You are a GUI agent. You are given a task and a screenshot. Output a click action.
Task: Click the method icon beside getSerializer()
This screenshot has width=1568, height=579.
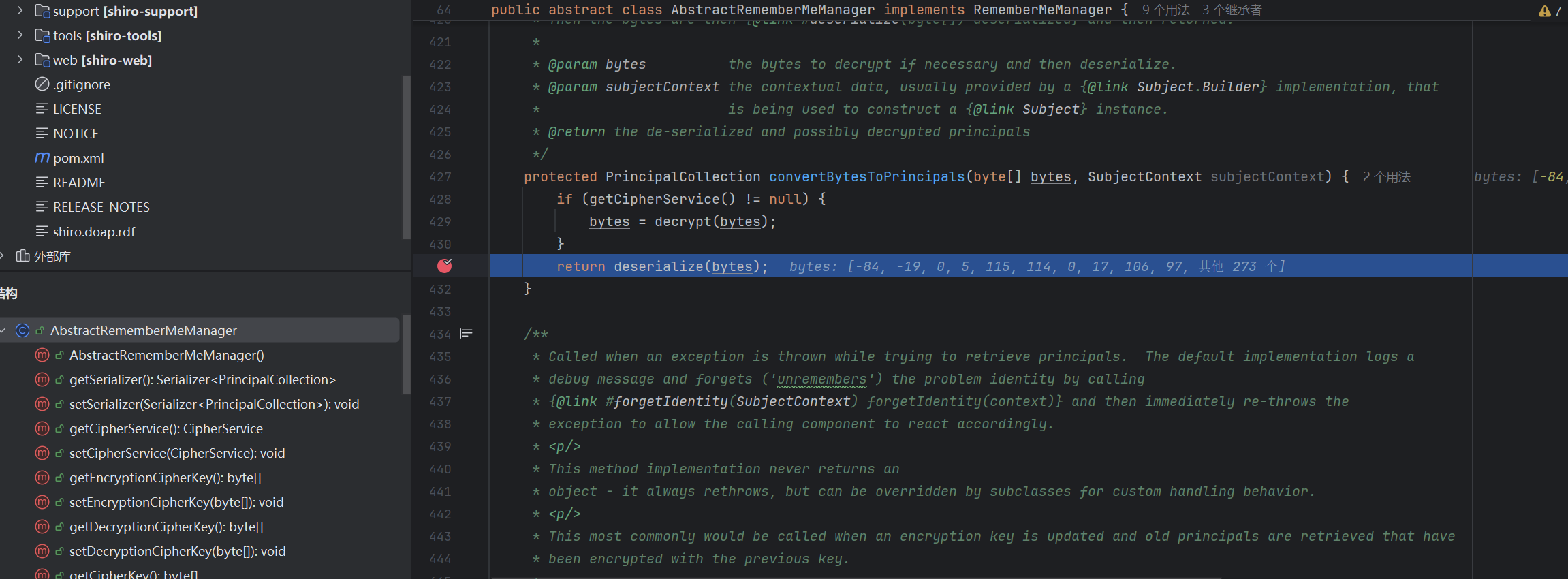(x=42, y=379)
